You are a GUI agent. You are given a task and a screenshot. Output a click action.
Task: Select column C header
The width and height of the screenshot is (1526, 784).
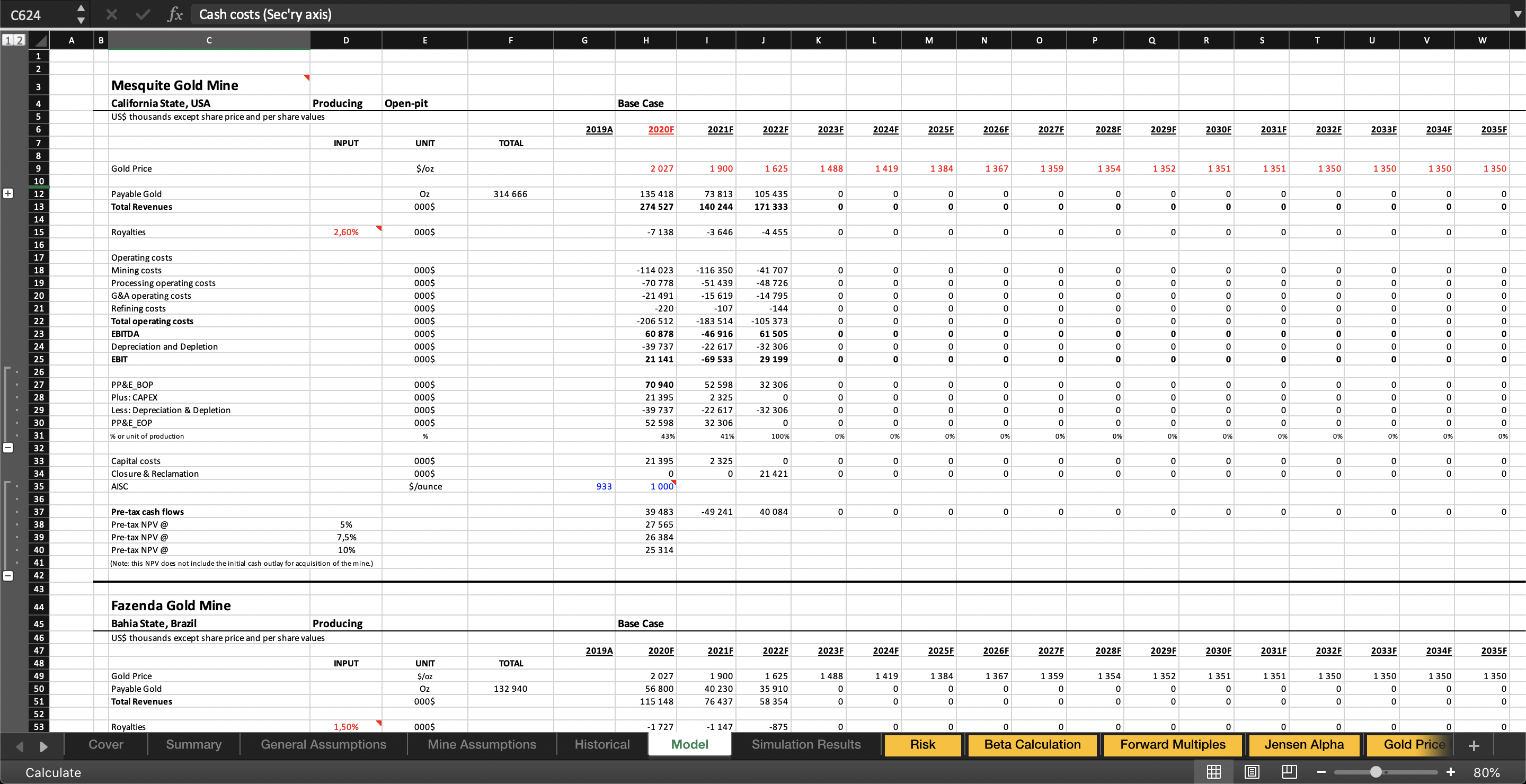click(209, 40)
